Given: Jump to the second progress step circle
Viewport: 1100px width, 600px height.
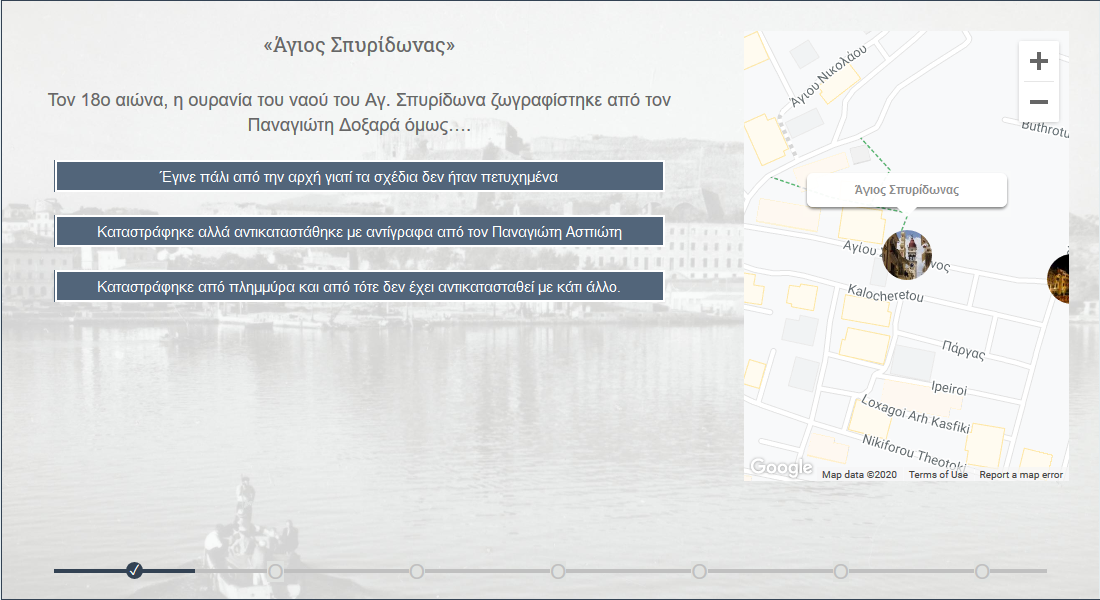Looking at the screenshot, I should tap(275, 571).
